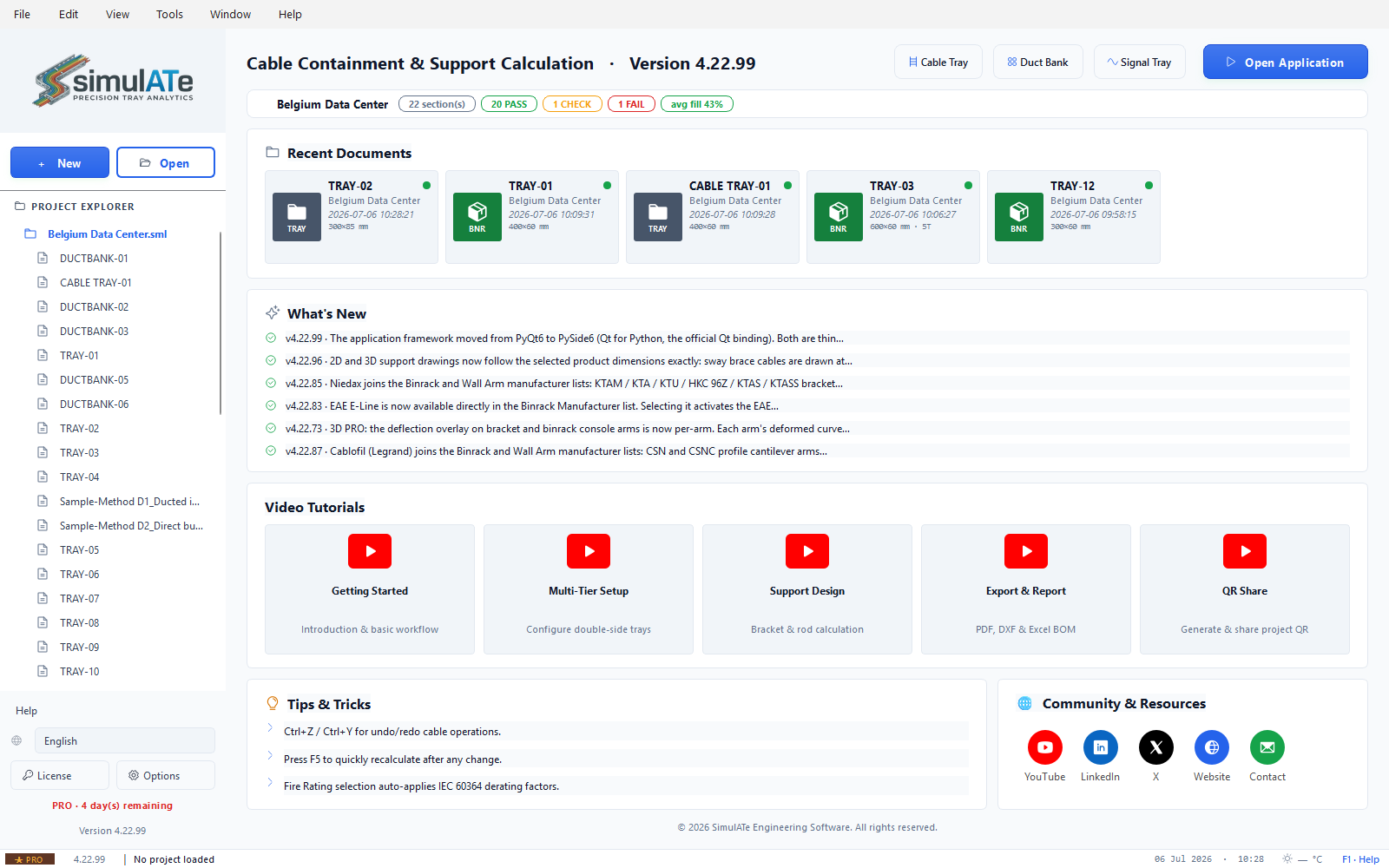Viewport: 1389px width, 868px height.
Task: Click the 1 CHECK status badge
Action: (x=572, y=104)
